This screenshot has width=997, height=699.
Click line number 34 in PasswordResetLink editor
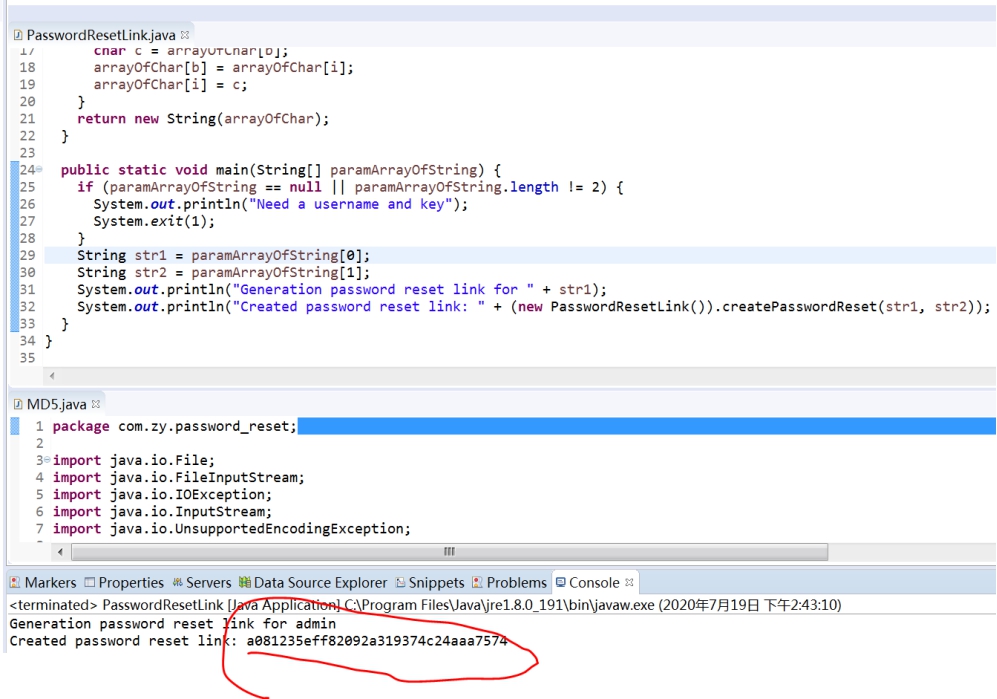[27, 341]
